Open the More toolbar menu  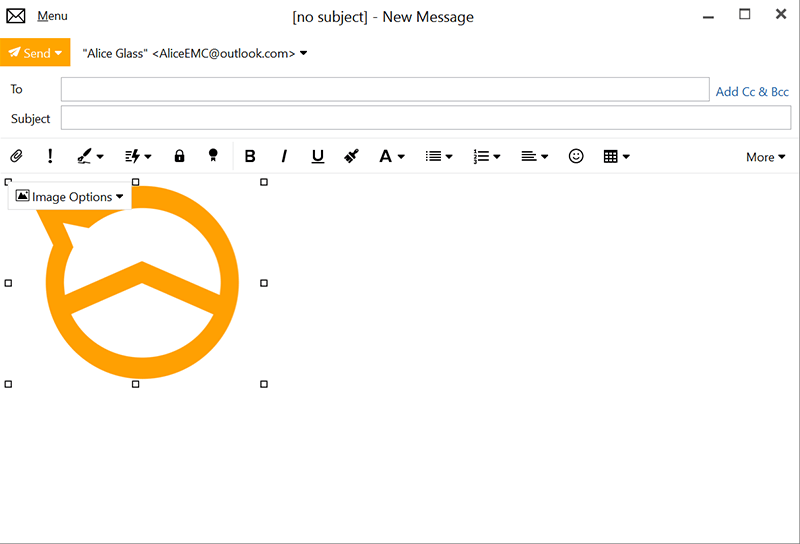pos(765,157)
